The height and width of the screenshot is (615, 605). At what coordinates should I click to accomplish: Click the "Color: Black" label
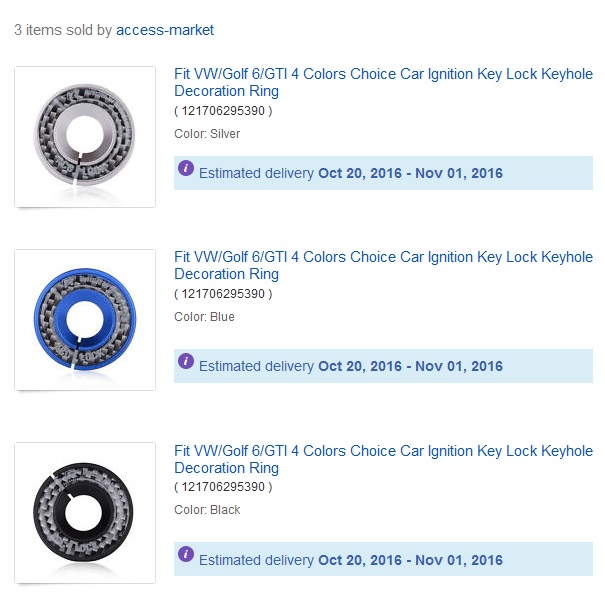(207, 510)
